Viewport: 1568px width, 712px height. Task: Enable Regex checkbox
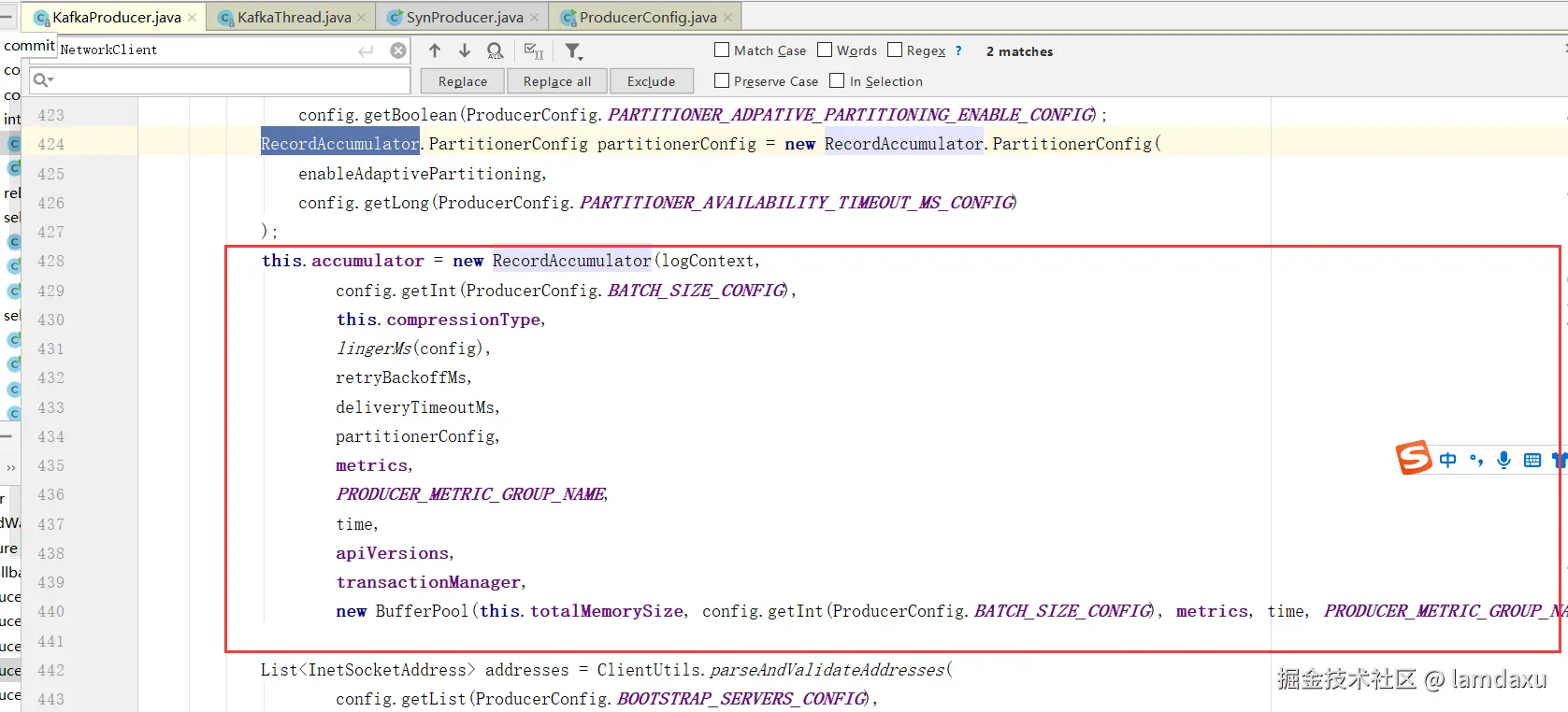pyautogui.click(x=895, y=50)
